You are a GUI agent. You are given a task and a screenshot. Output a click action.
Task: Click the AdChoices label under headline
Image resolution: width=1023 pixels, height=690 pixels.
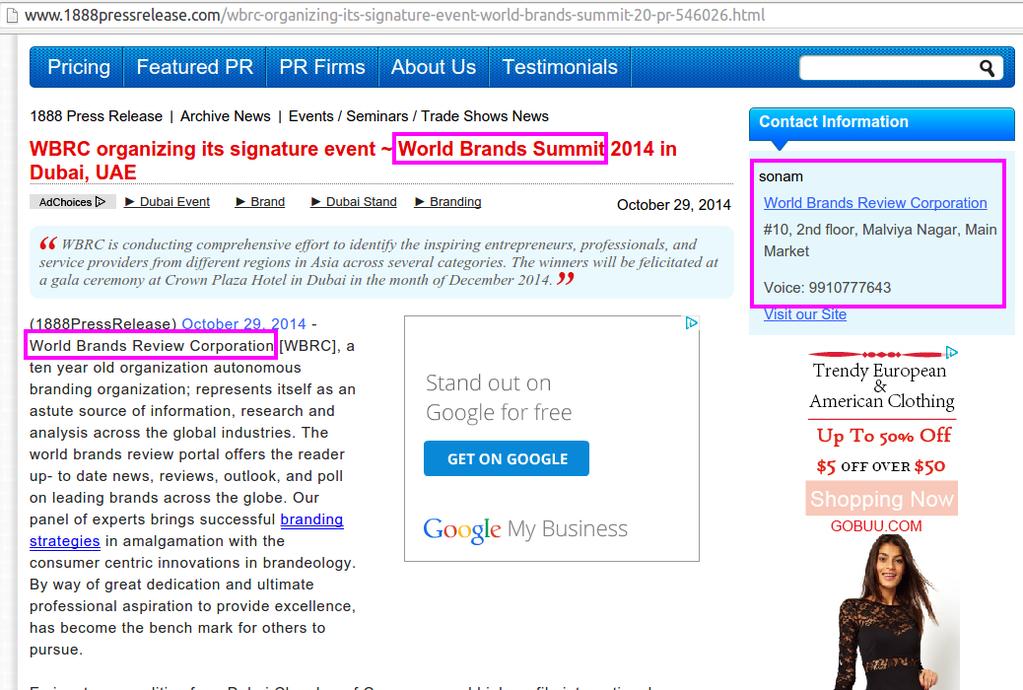(x=72, y=202)
